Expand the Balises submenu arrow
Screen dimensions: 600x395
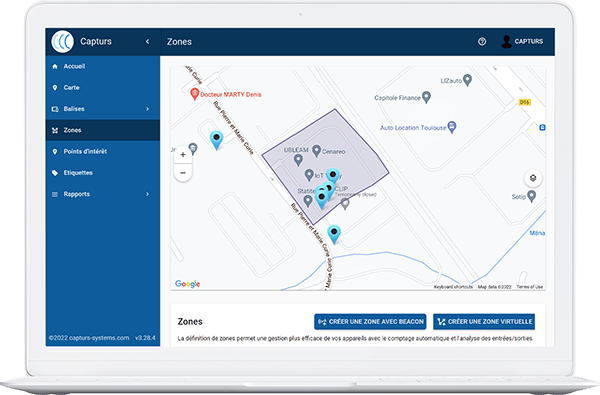148,109
